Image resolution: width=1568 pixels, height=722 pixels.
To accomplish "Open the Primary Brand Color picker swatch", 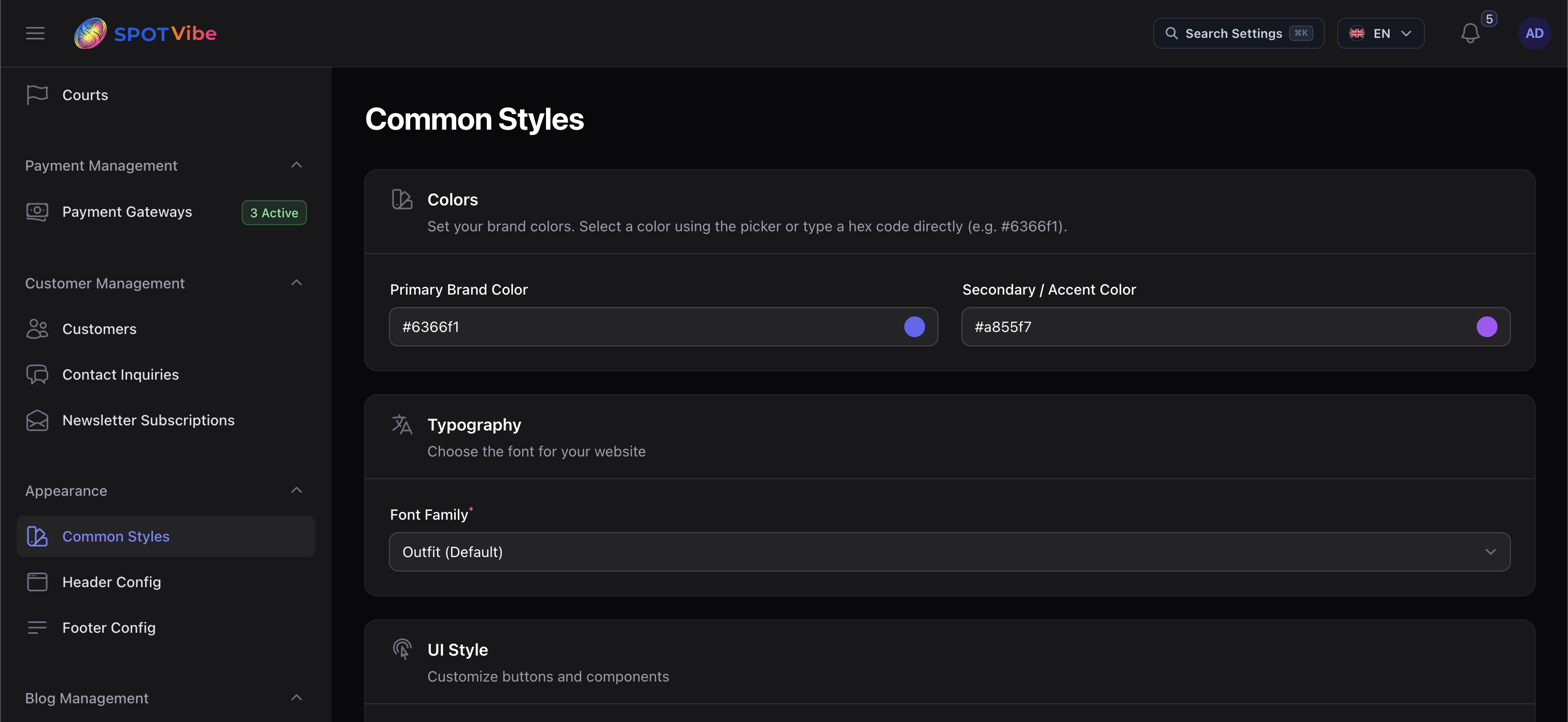I will (x=914, y=327).
